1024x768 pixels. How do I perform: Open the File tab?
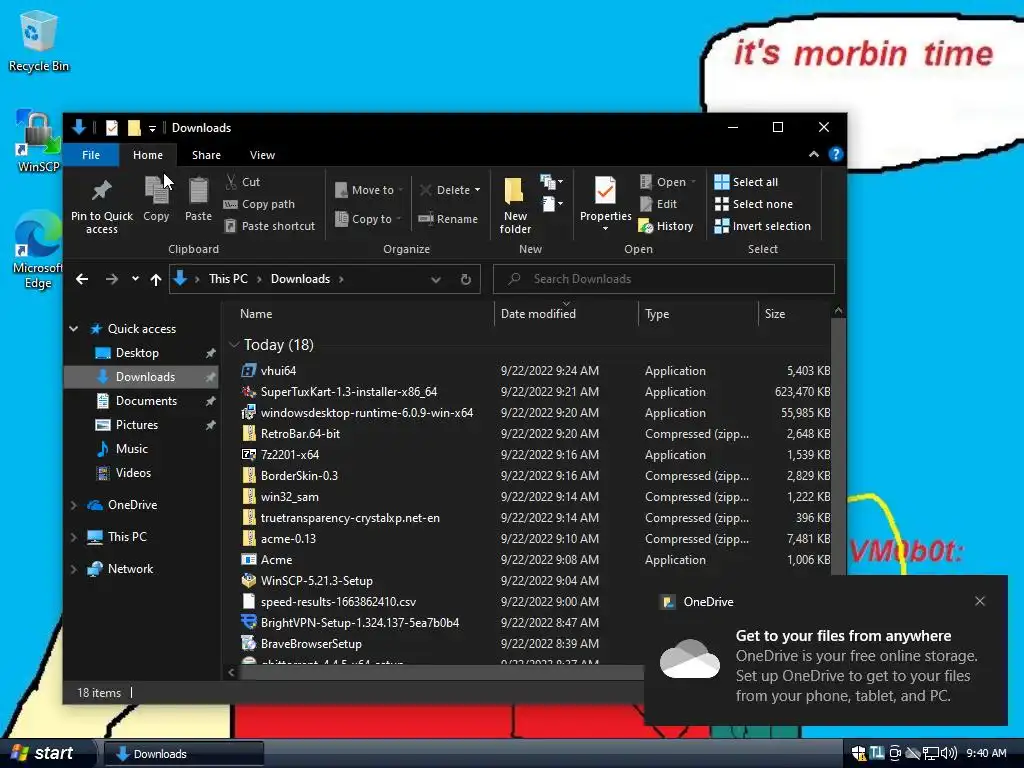click(91, 155)
